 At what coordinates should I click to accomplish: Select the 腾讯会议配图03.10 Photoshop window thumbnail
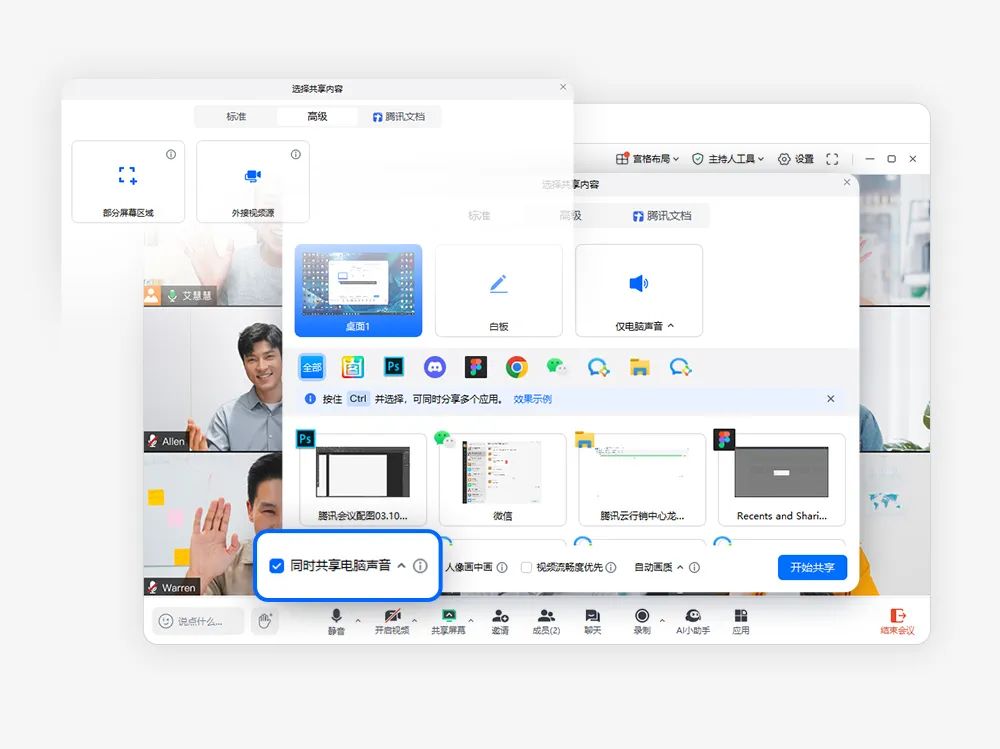[363, 480]
